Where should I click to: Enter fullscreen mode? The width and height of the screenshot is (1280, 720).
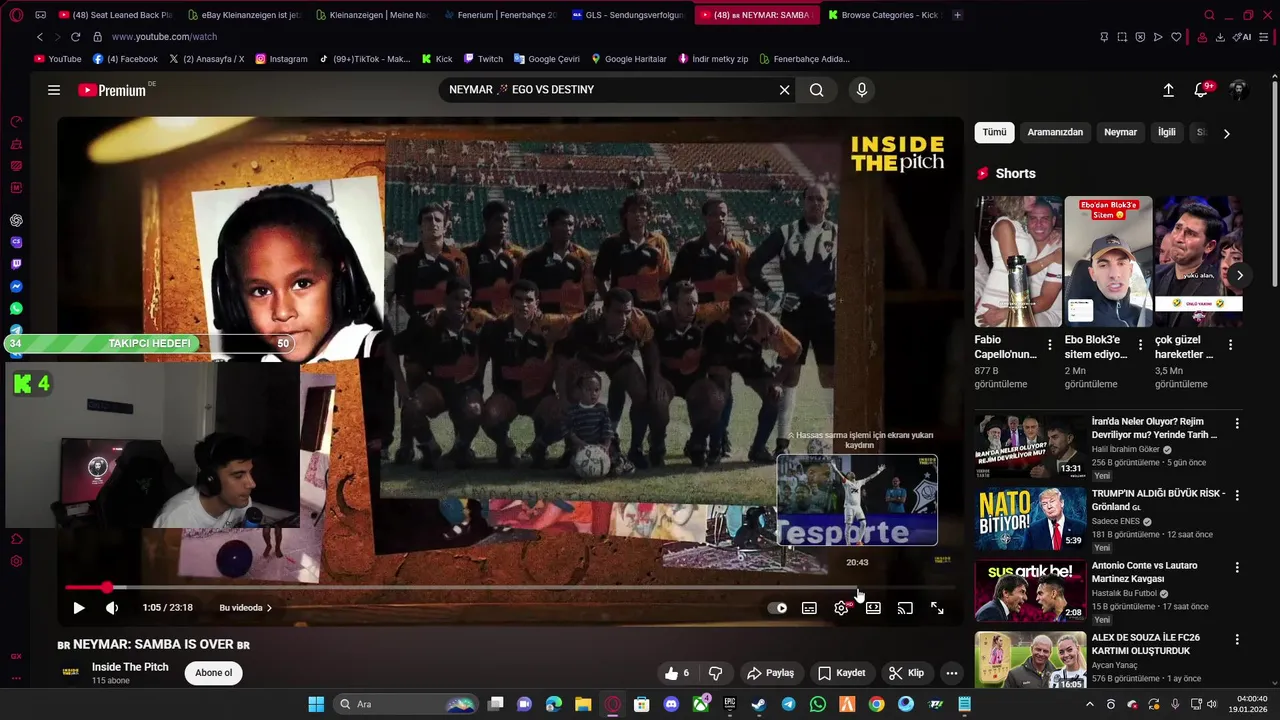[x=937, y=608]
